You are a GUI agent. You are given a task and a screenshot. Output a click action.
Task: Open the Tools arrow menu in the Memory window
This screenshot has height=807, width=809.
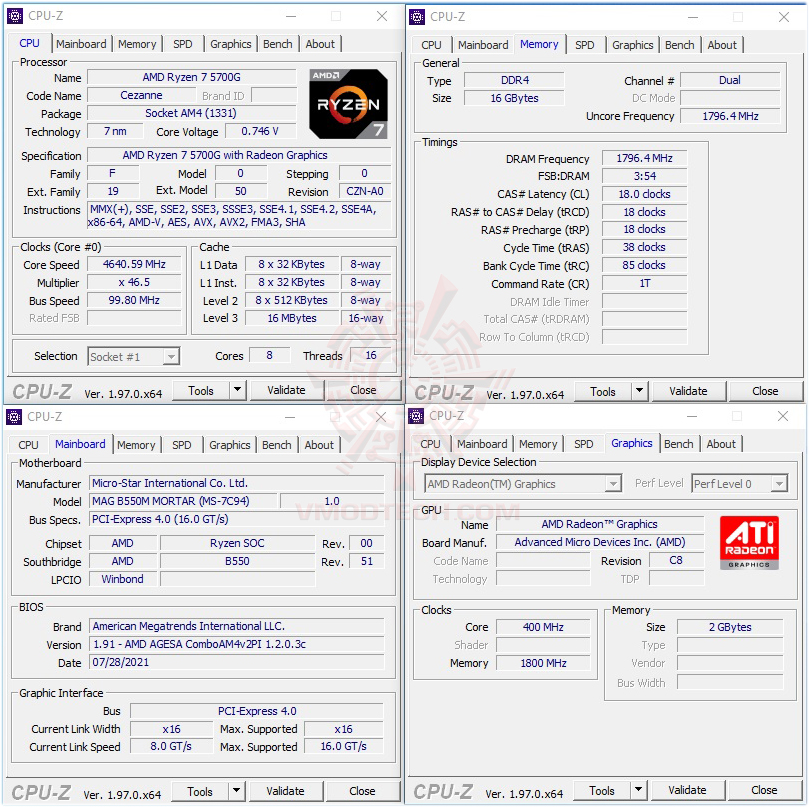(x=639, y=391)
